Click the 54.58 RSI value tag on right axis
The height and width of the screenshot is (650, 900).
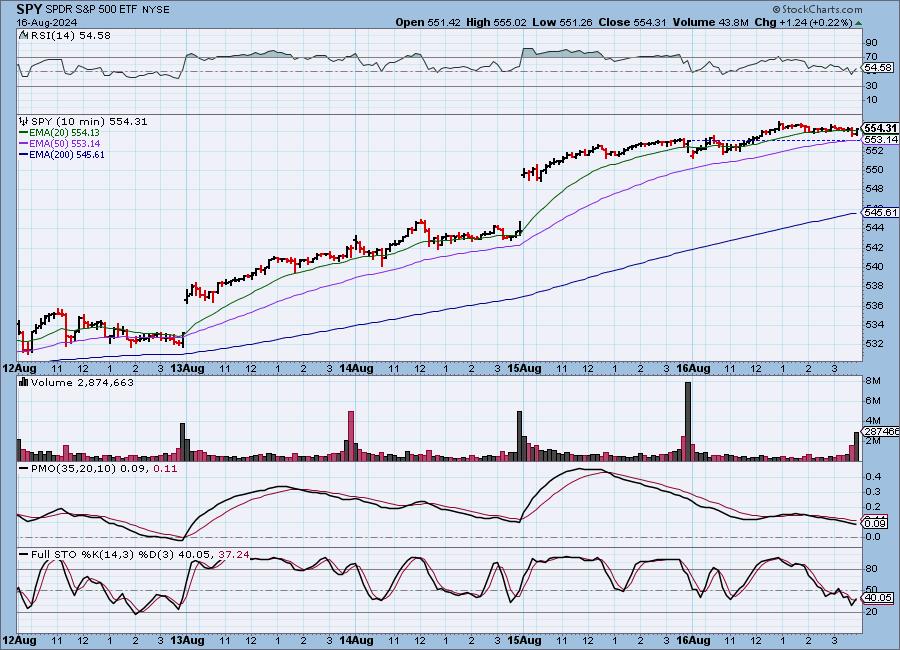(x=879, y=68)
